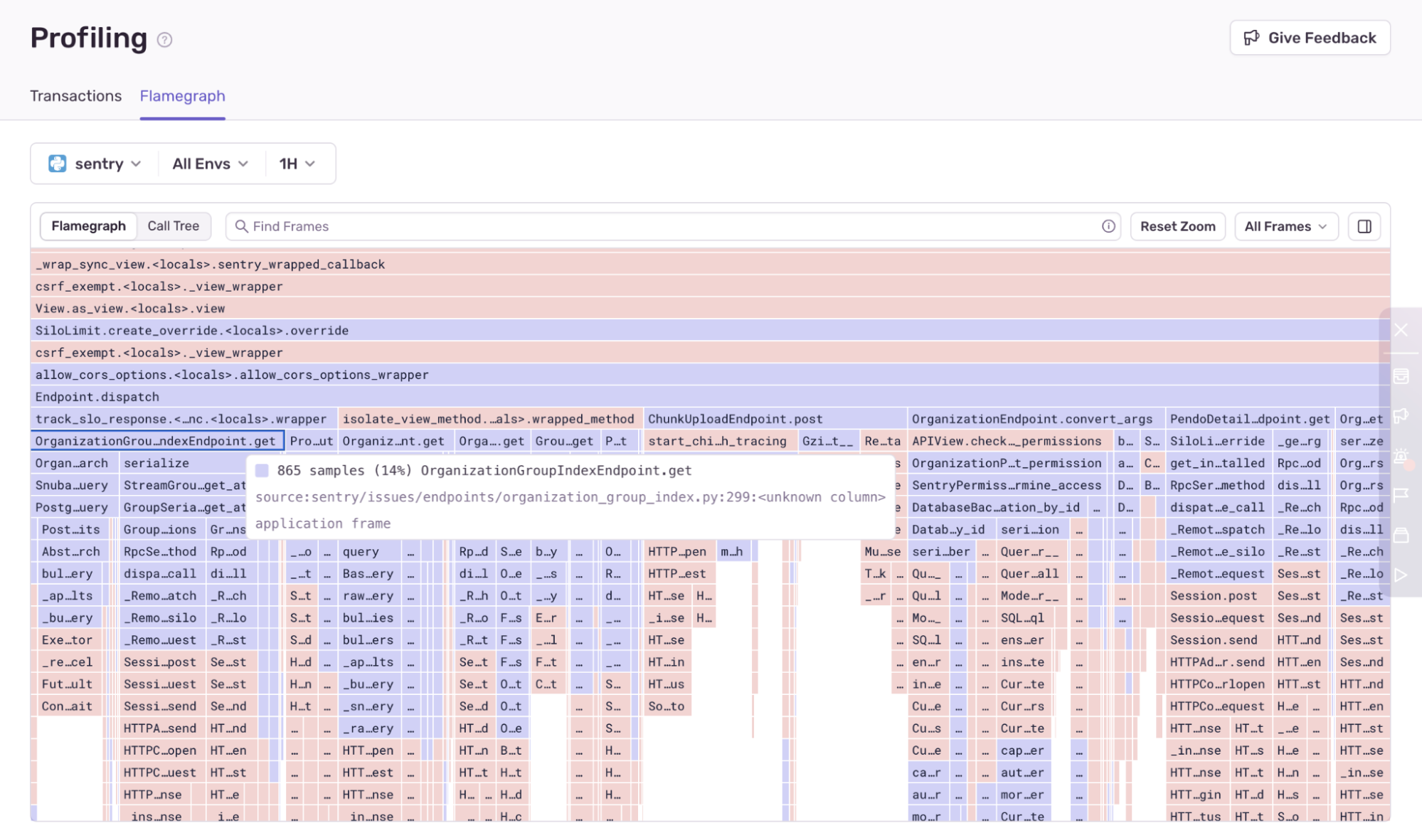
Task: Open the All Frames dropdown
Action: pos(1285,226)
